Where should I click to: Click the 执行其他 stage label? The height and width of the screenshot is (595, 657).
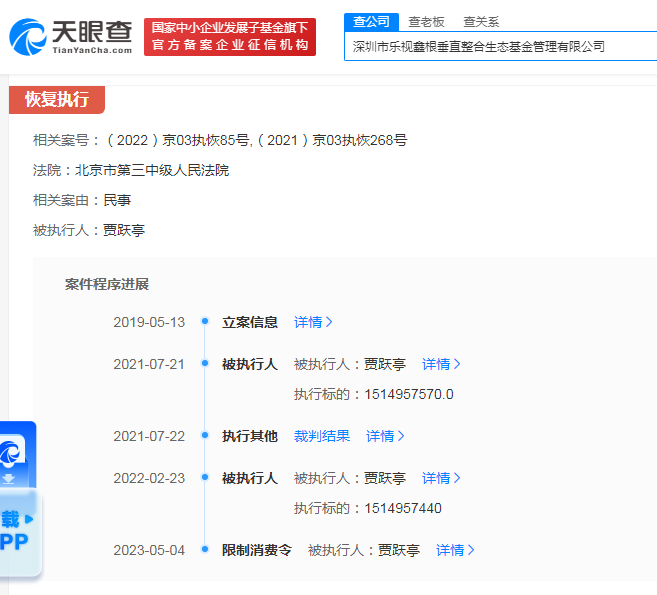[250, 436]
